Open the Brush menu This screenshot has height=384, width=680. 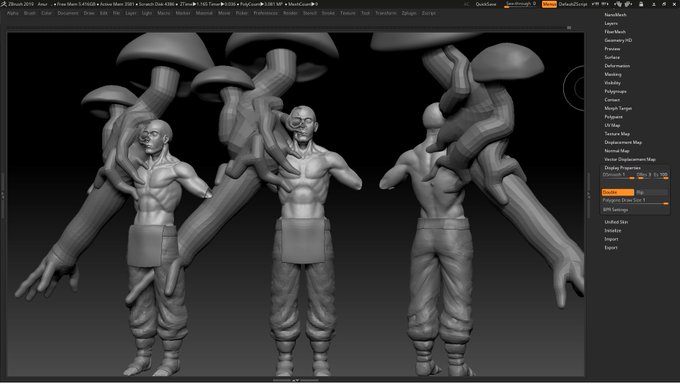pyautogui.click(x=30, y=13)
